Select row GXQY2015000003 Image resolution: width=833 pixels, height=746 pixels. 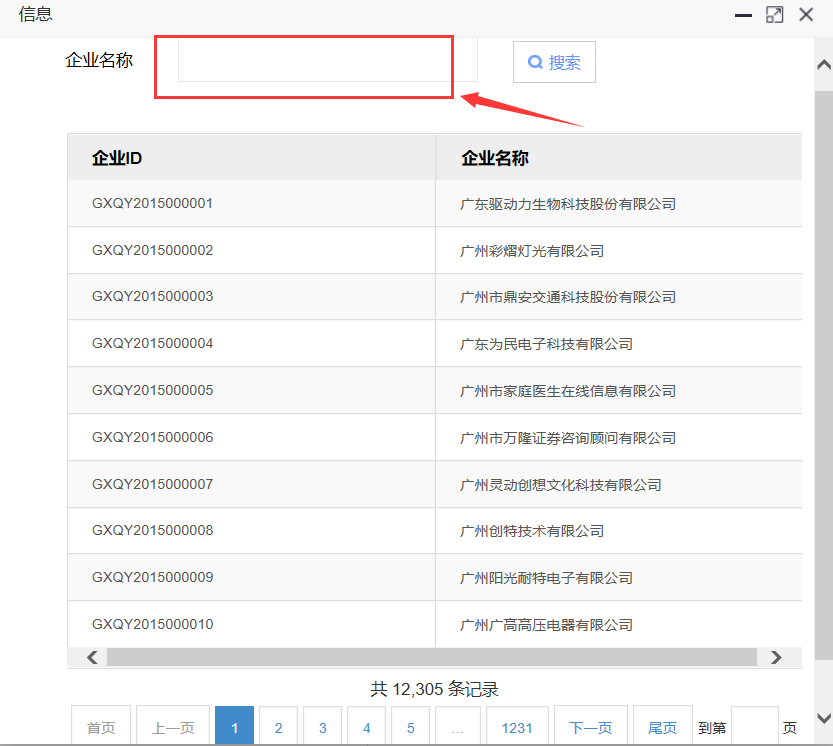(x=435, y=296)
